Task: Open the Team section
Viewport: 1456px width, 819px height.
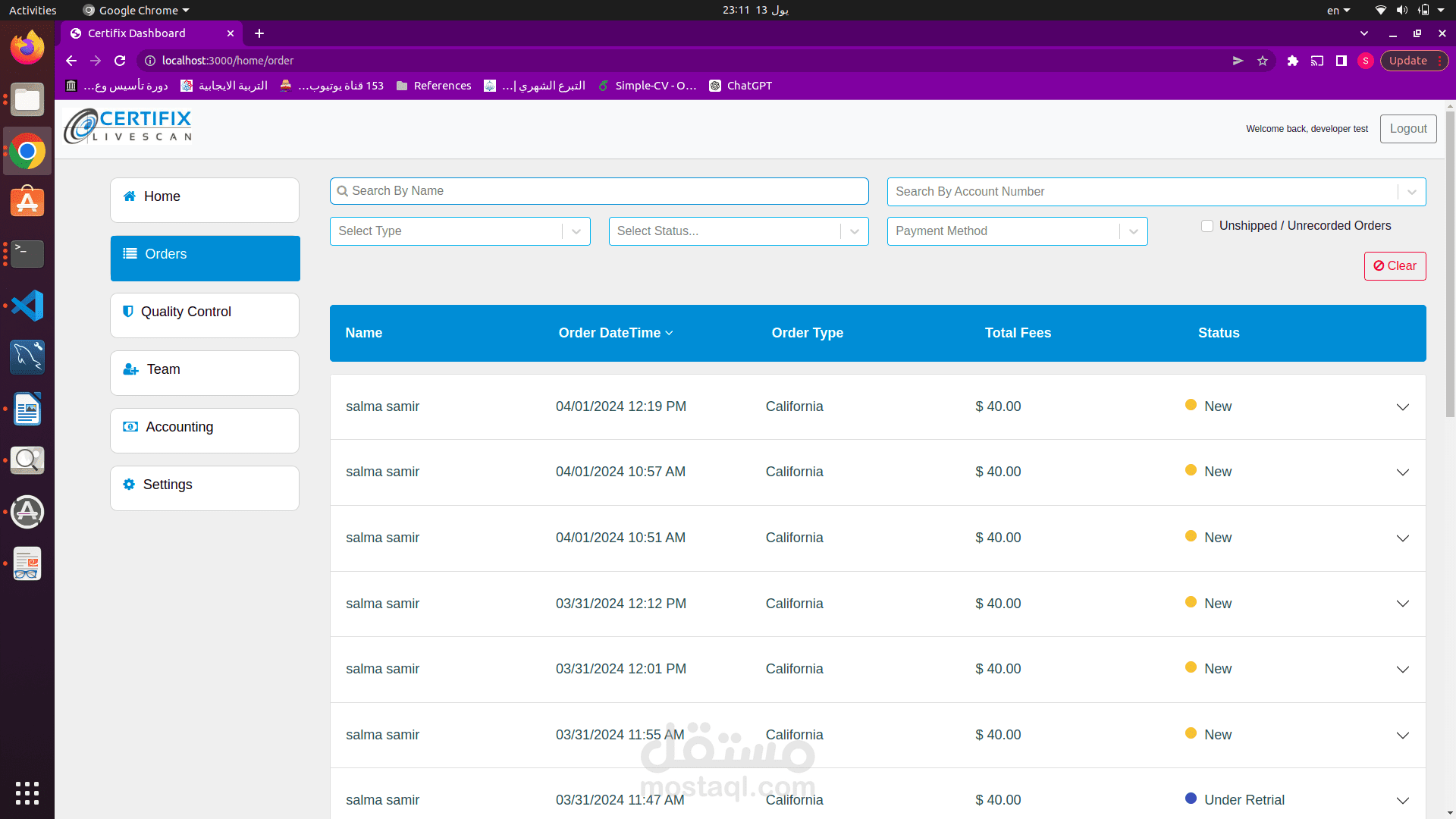Action: (x=205, y=373)
